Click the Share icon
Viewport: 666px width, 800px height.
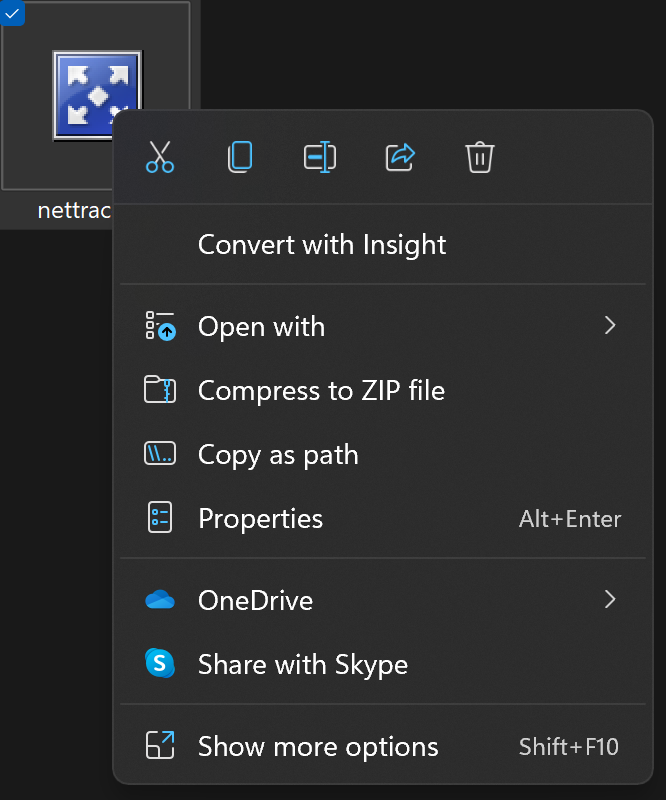pos(400,157)
